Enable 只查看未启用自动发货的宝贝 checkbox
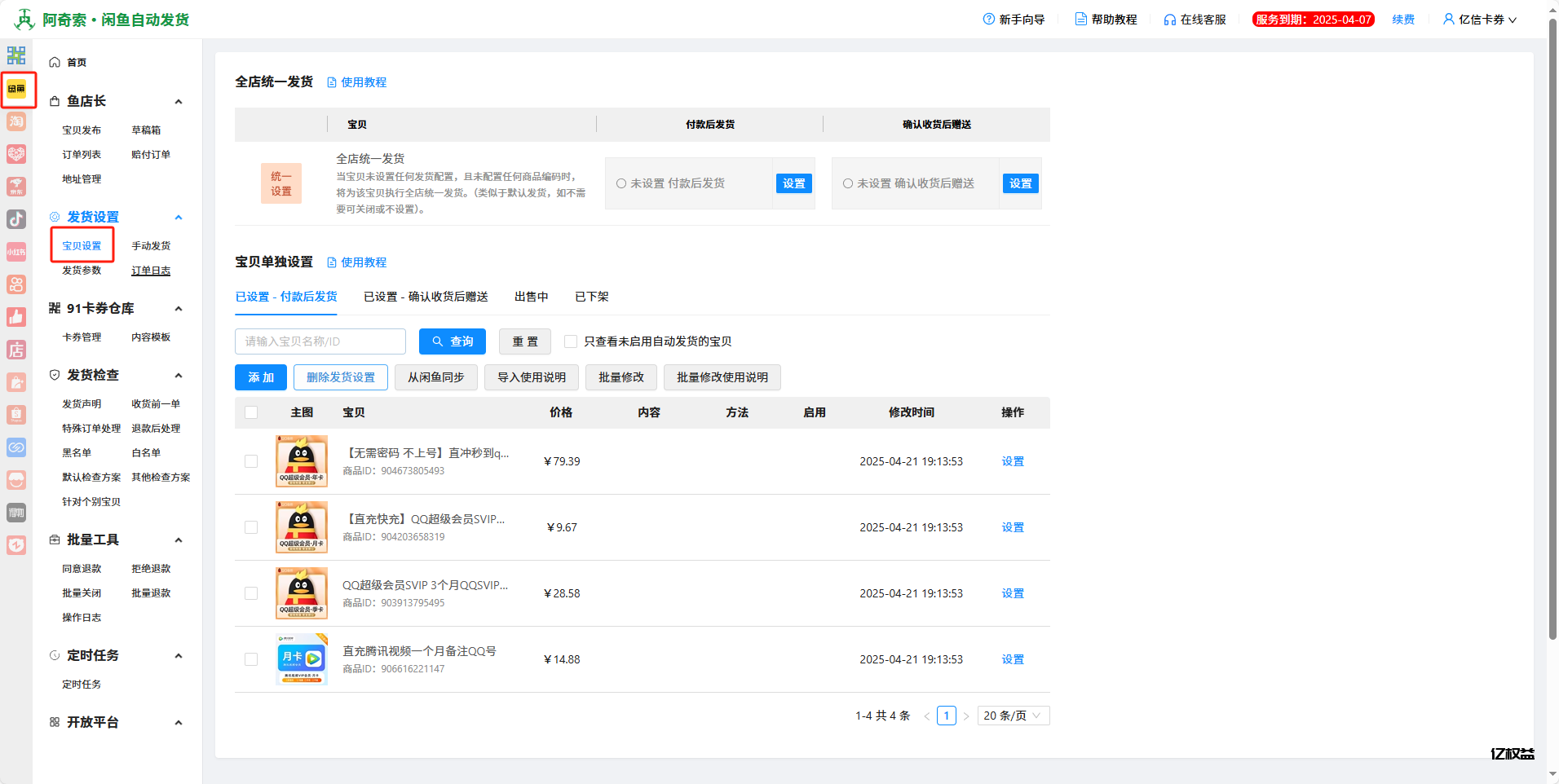The height and width of the screenshot is (784, 1559). pyautogui.click(x=570, y=341)
